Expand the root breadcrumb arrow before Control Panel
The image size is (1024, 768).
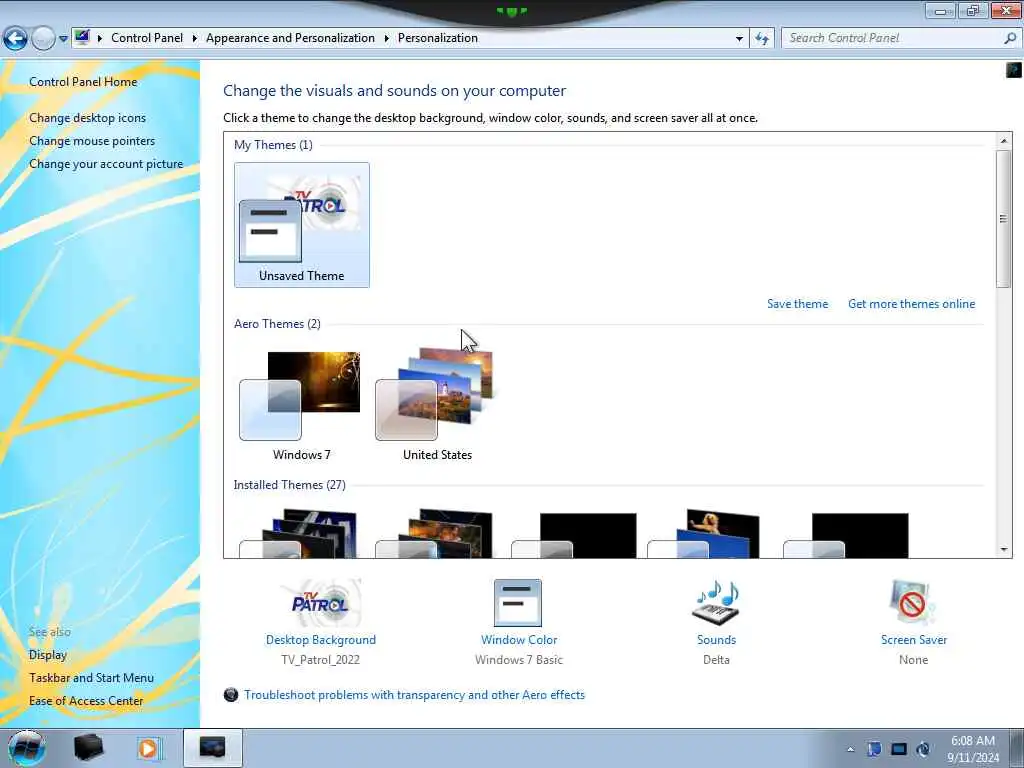(x=100, y=38)
